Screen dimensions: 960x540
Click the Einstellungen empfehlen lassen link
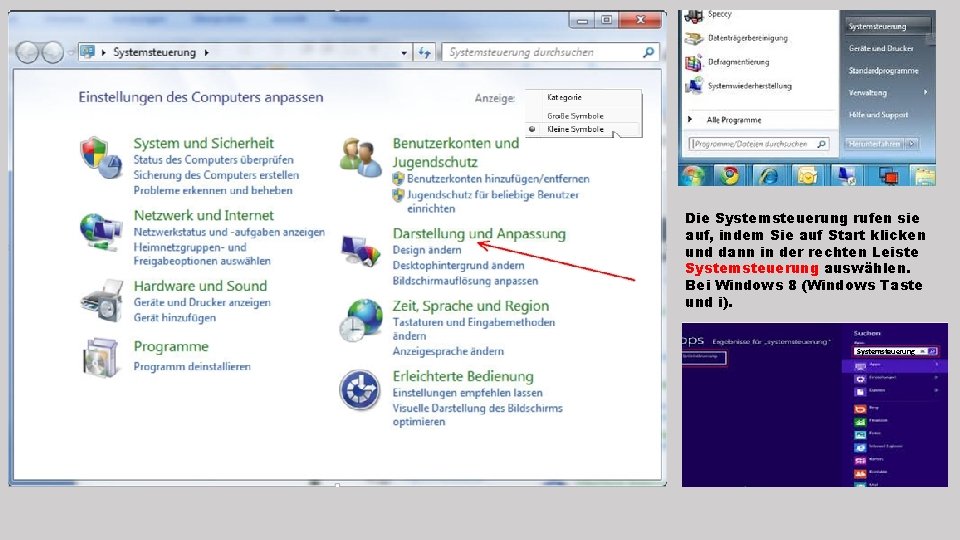coord(468,392)
